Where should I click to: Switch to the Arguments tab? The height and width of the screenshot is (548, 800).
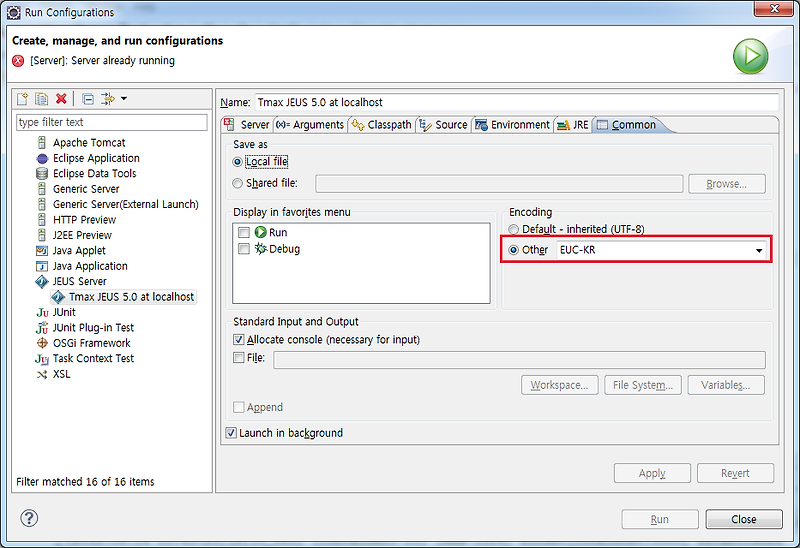(310, 124)
